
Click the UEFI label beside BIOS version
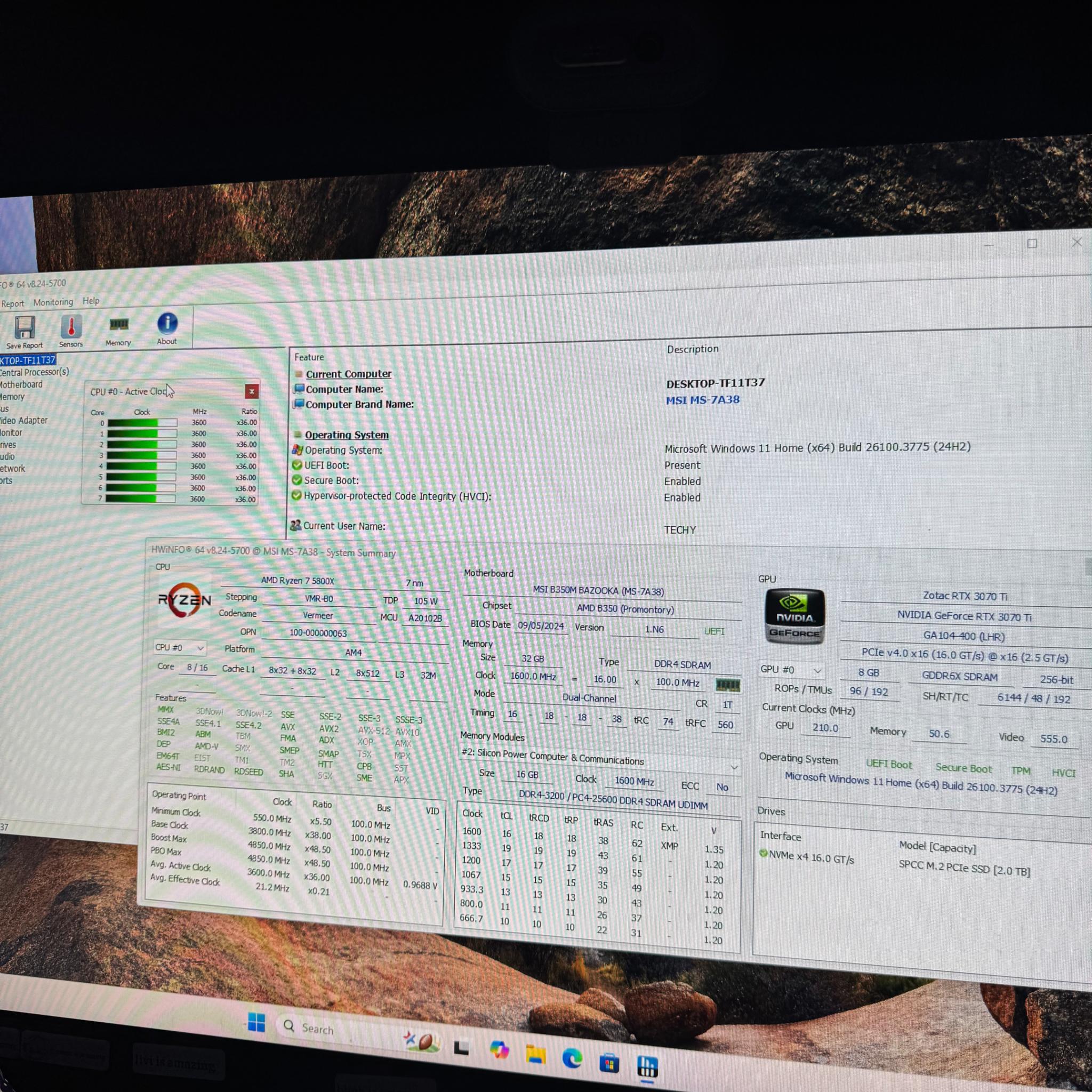click(x=714, y=631)
